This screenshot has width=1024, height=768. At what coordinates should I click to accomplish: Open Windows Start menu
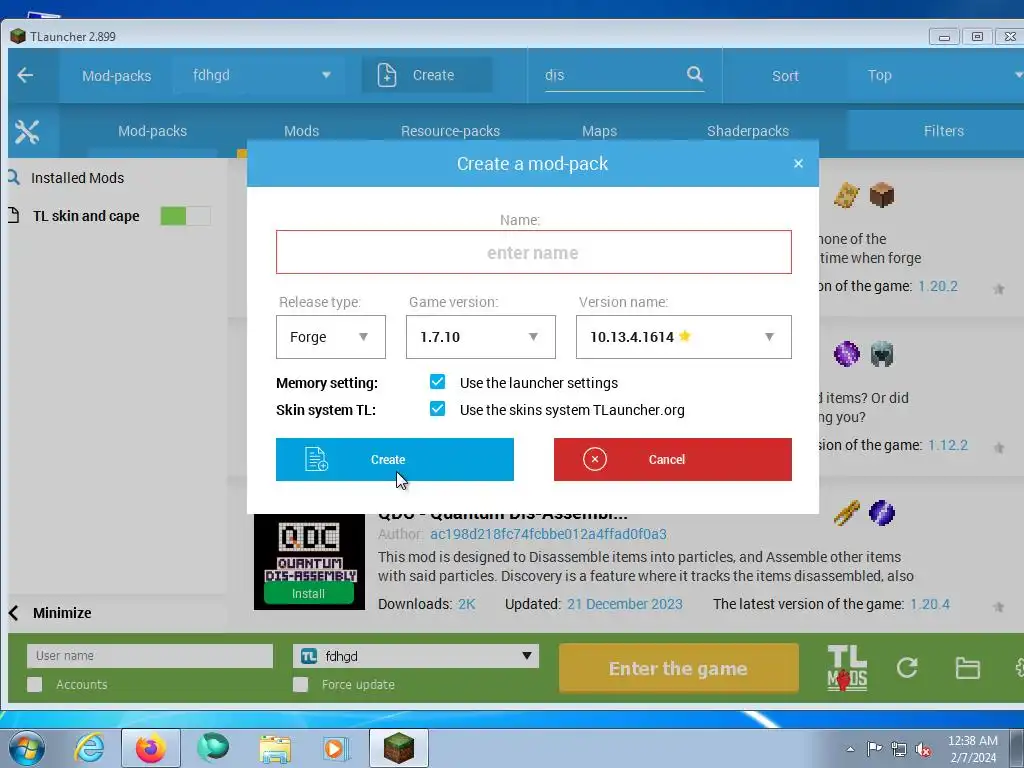coord(27,748)
